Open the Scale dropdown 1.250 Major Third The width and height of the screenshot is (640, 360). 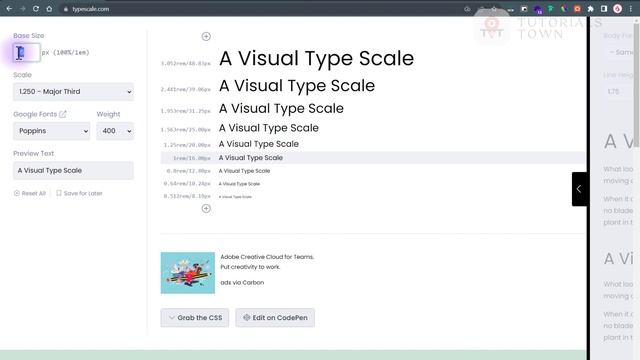73,91
